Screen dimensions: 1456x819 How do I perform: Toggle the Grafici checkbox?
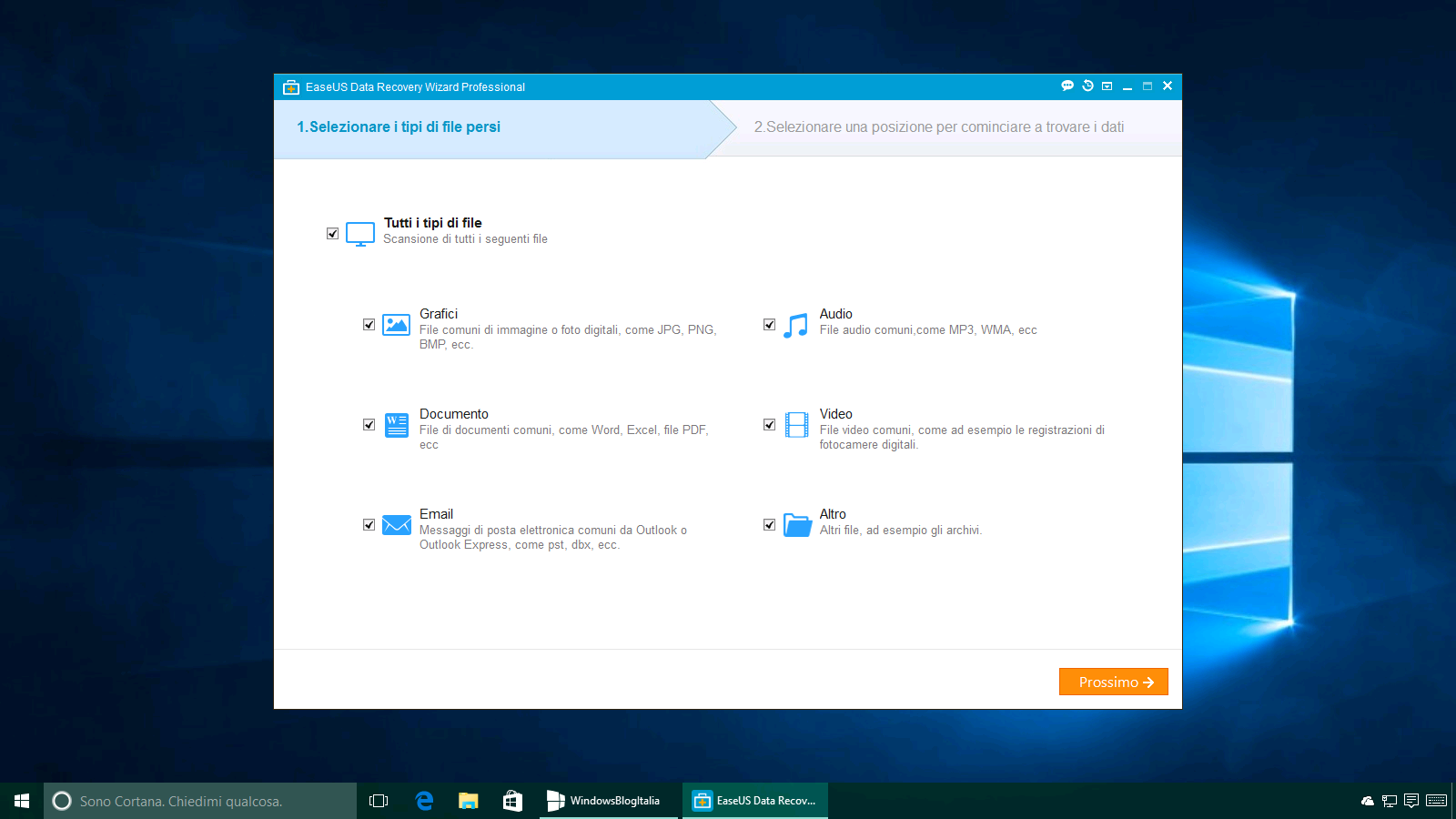[369, 325]
